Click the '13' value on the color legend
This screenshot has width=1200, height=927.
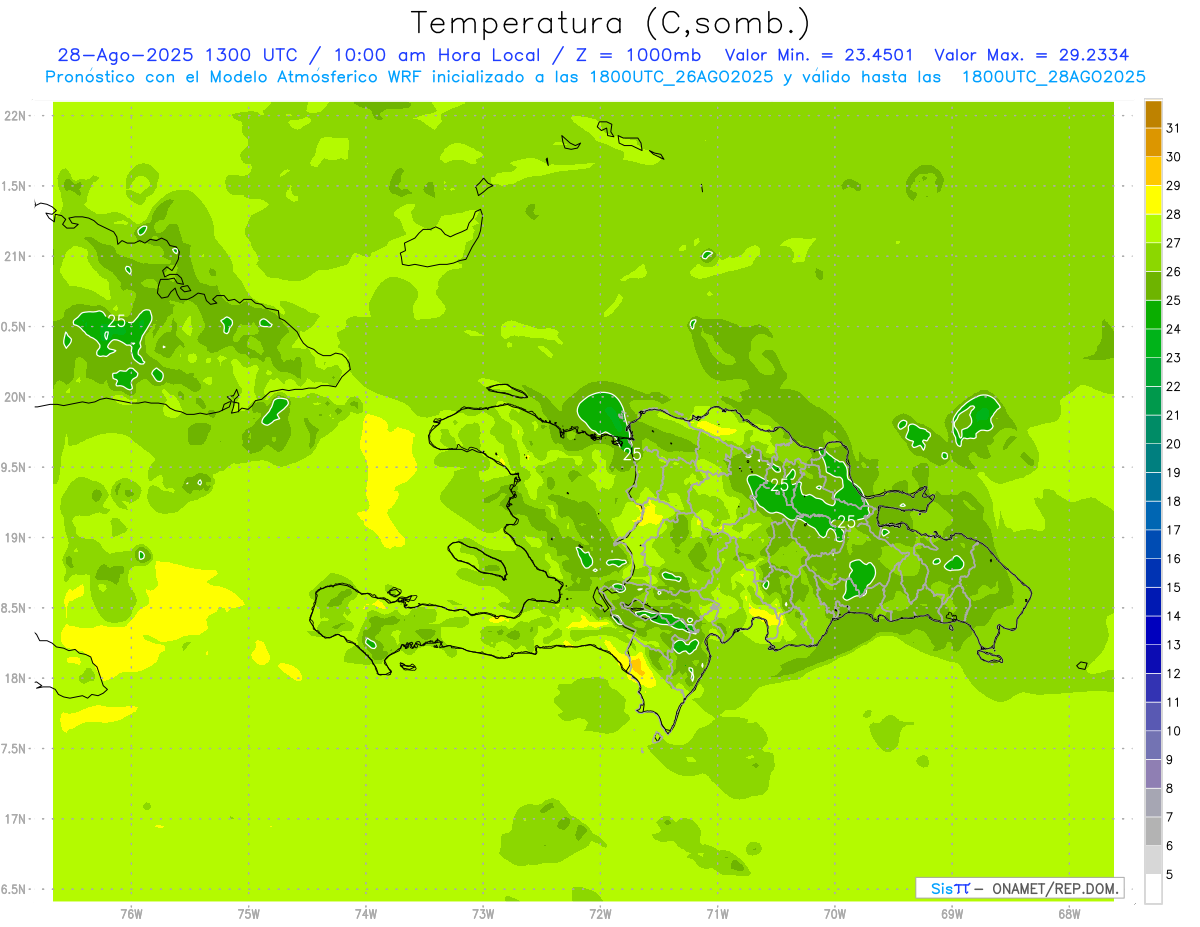1173,645
